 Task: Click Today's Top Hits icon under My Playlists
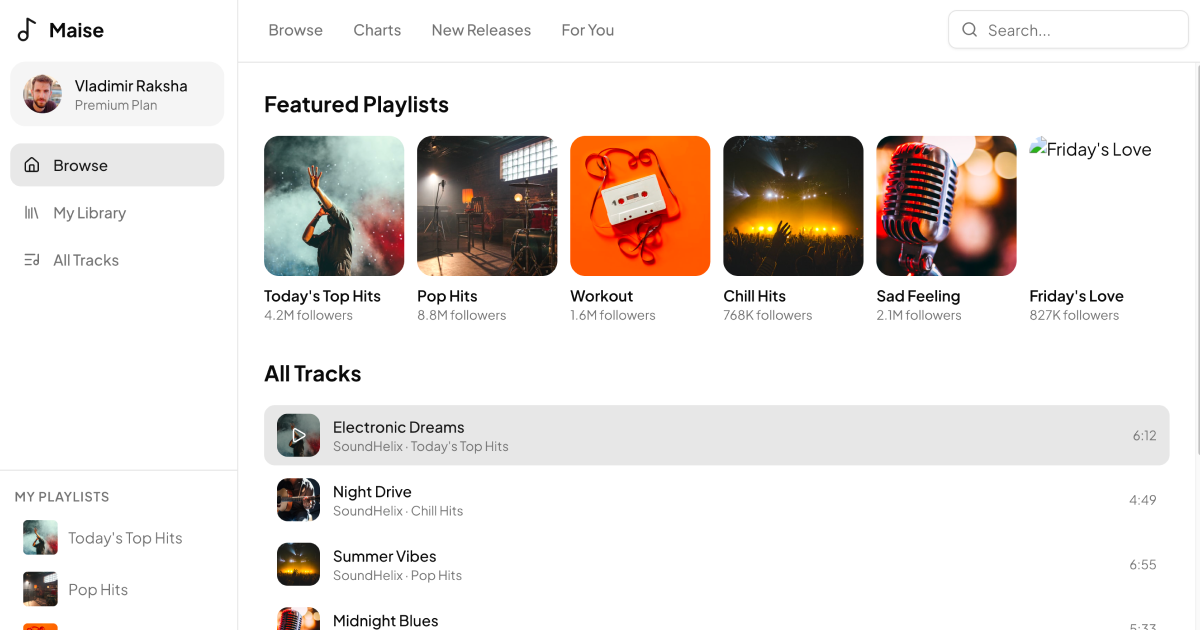40,537
